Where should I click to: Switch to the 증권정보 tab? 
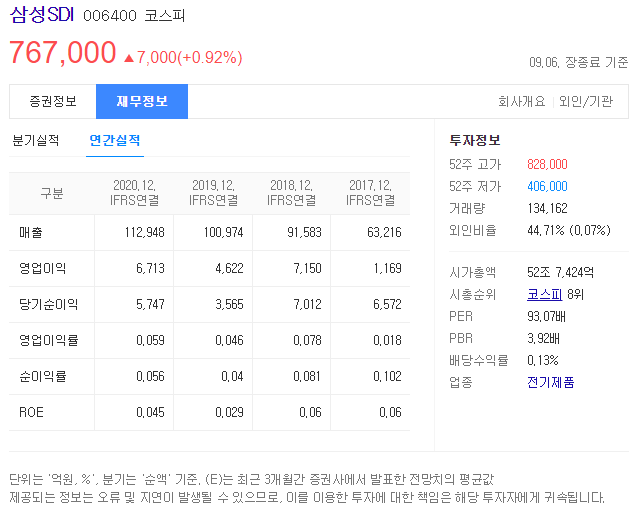[53, 101]
